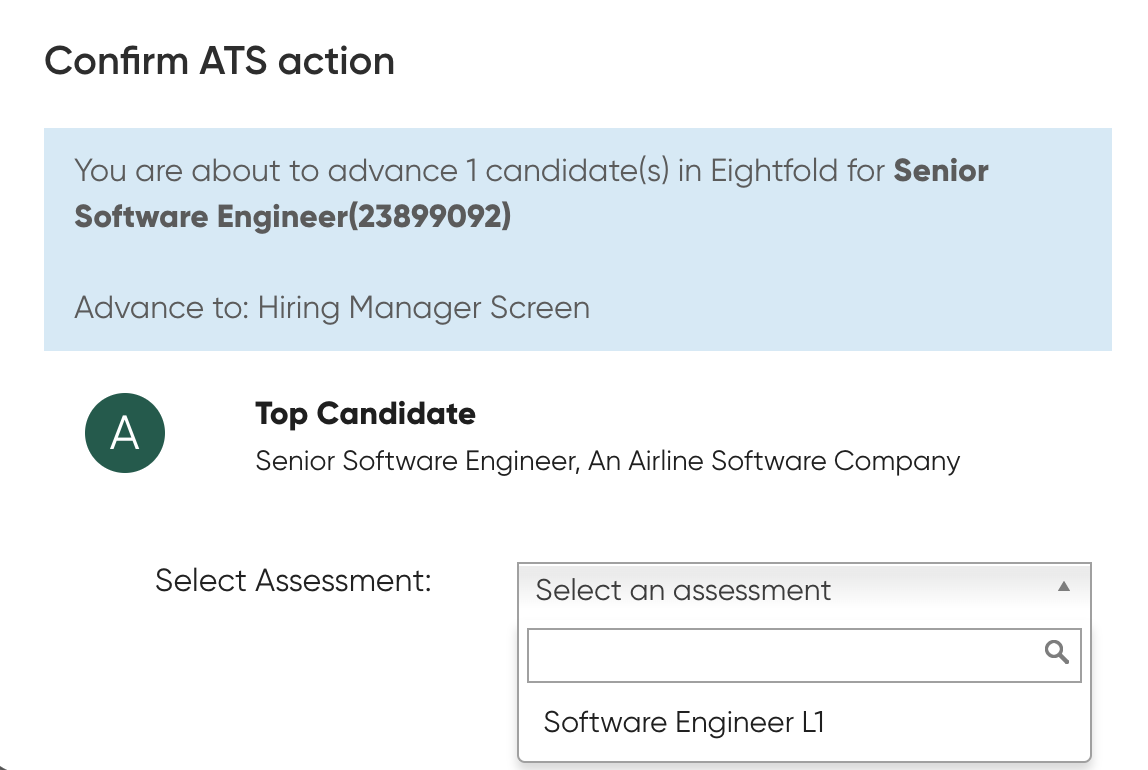Click the Select Assessment: label
The width and height of the screenshot is (1148, 770).
293,580
